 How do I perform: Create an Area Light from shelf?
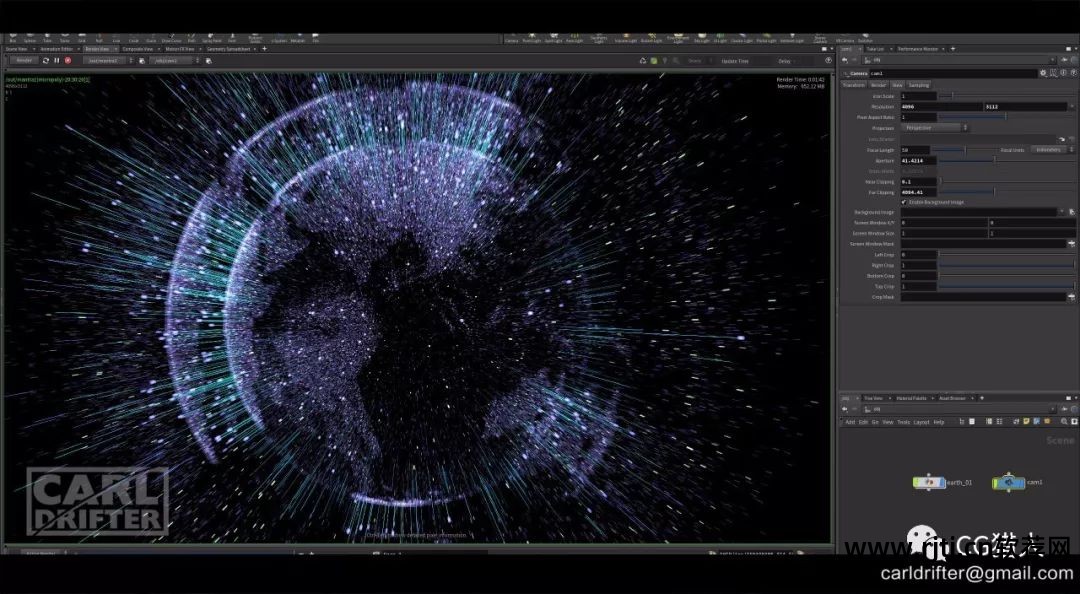coord(574,38)
